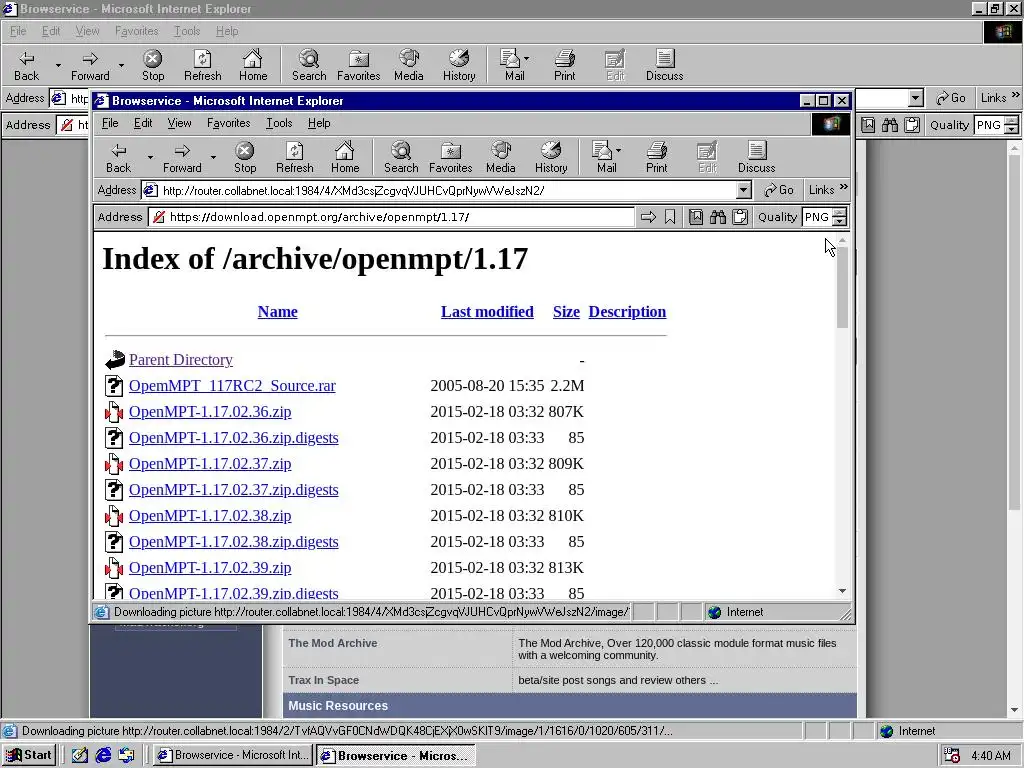Open Search in the background window toolbar
The width and height of the screenshot is (1024, 768).
(x=309, y=66)
